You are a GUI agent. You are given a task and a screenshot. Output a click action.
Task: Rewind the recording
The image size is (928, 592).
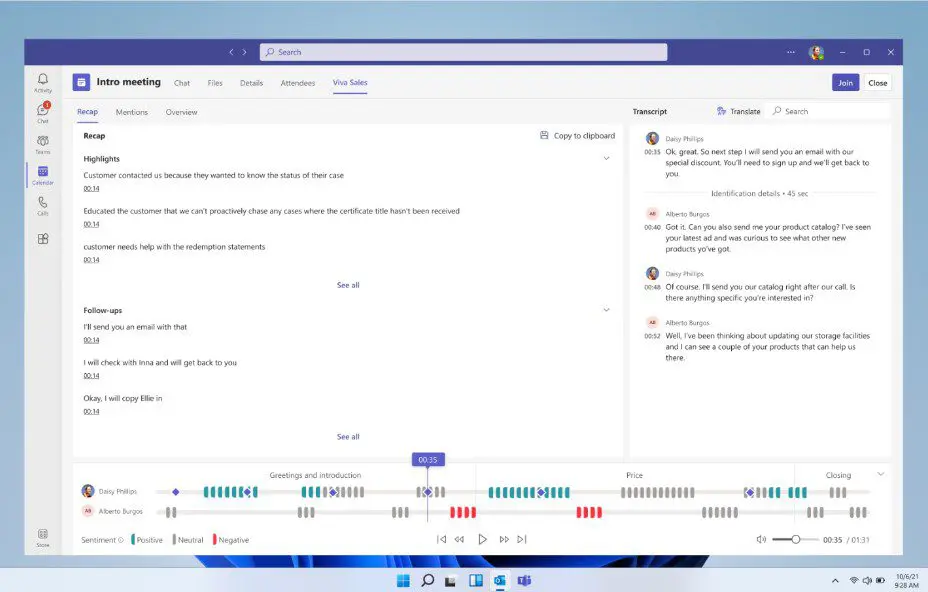coord(459,539)
